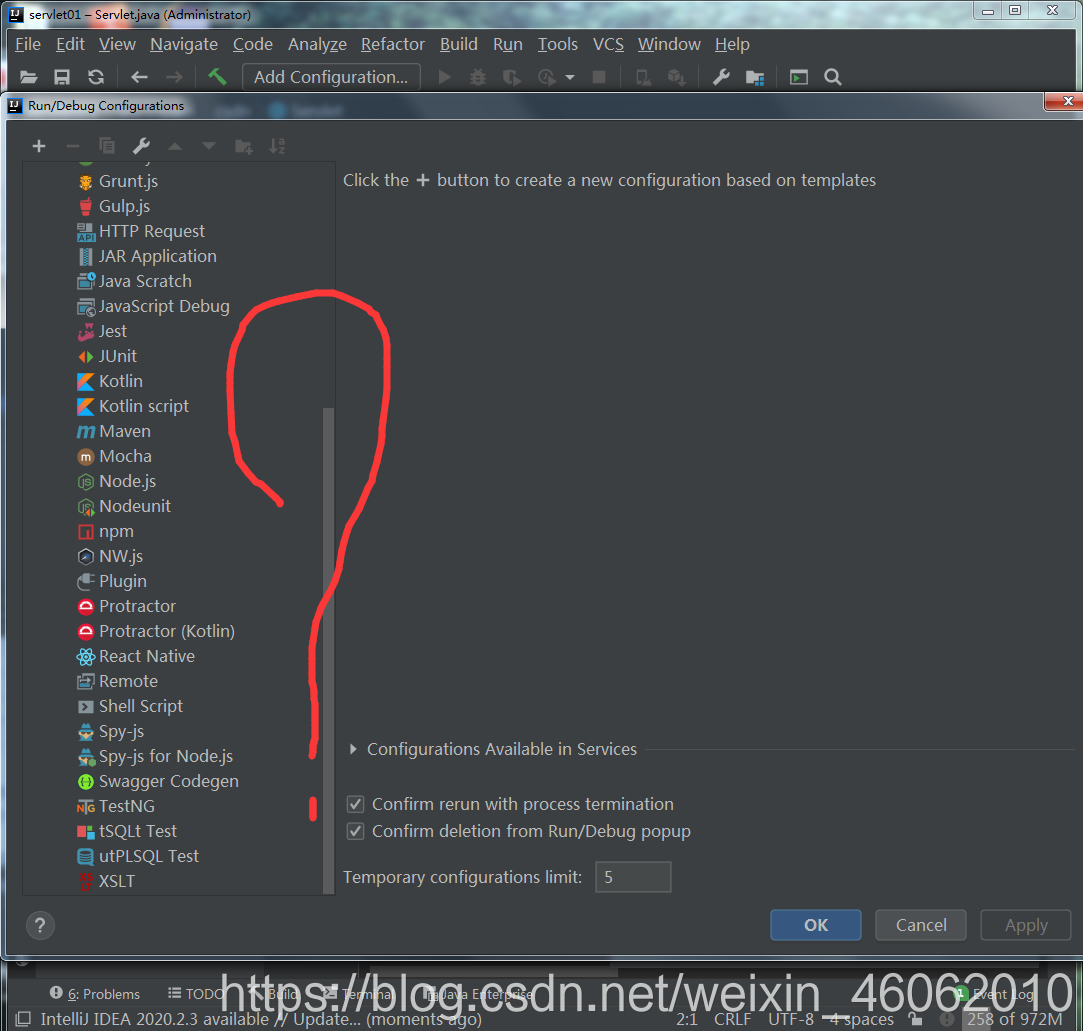Select the Plugin template

[x=123, y=581]
